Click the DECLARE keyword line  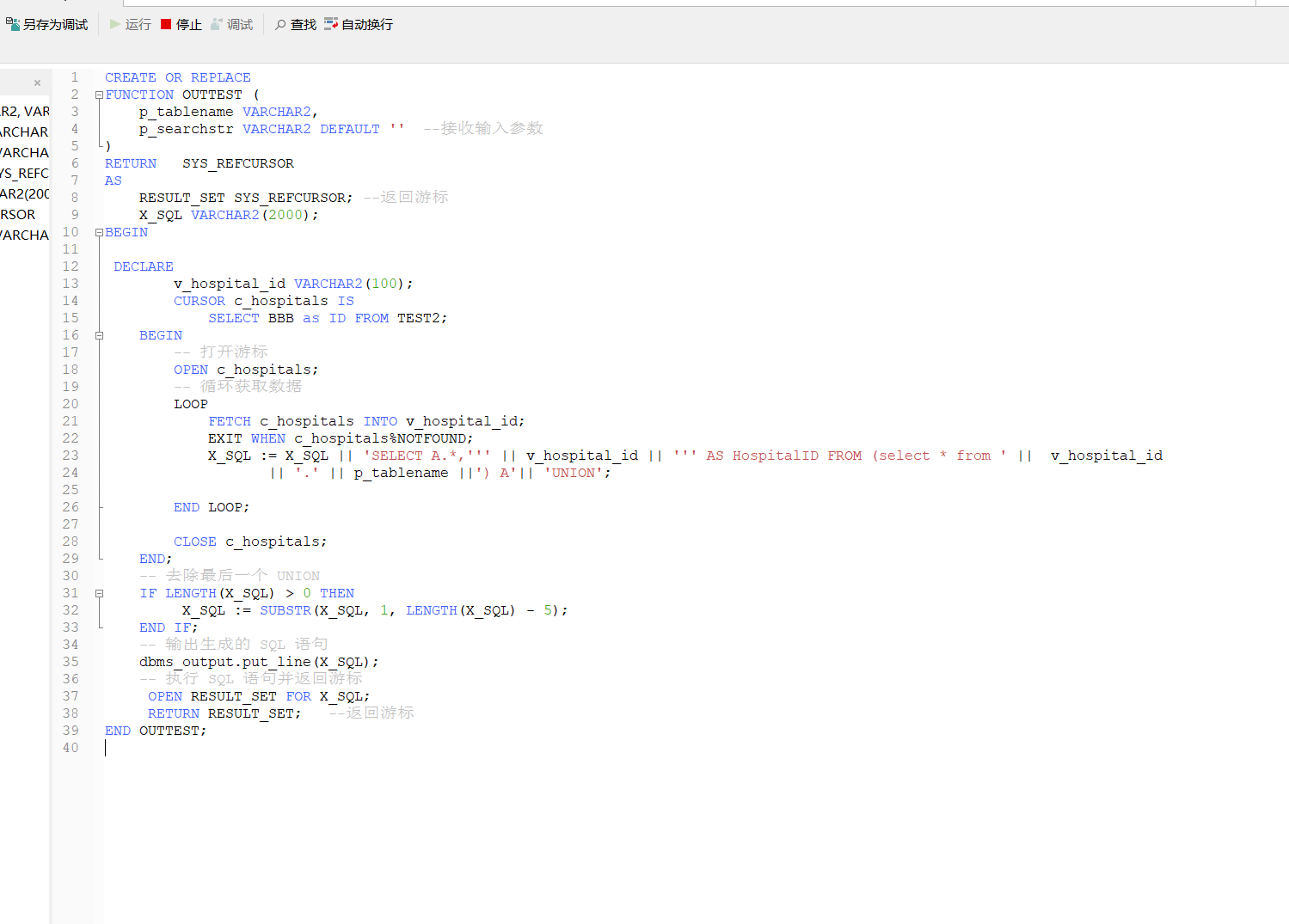(x=144, y=266)
